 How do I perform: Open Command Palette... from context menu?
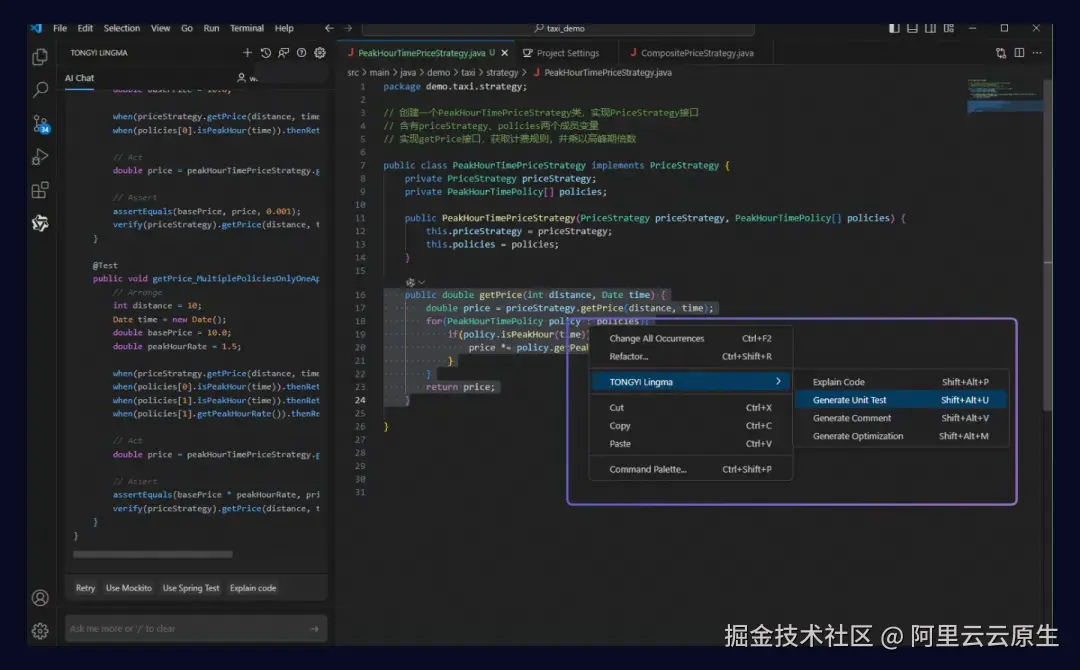[x=690, y=469]
